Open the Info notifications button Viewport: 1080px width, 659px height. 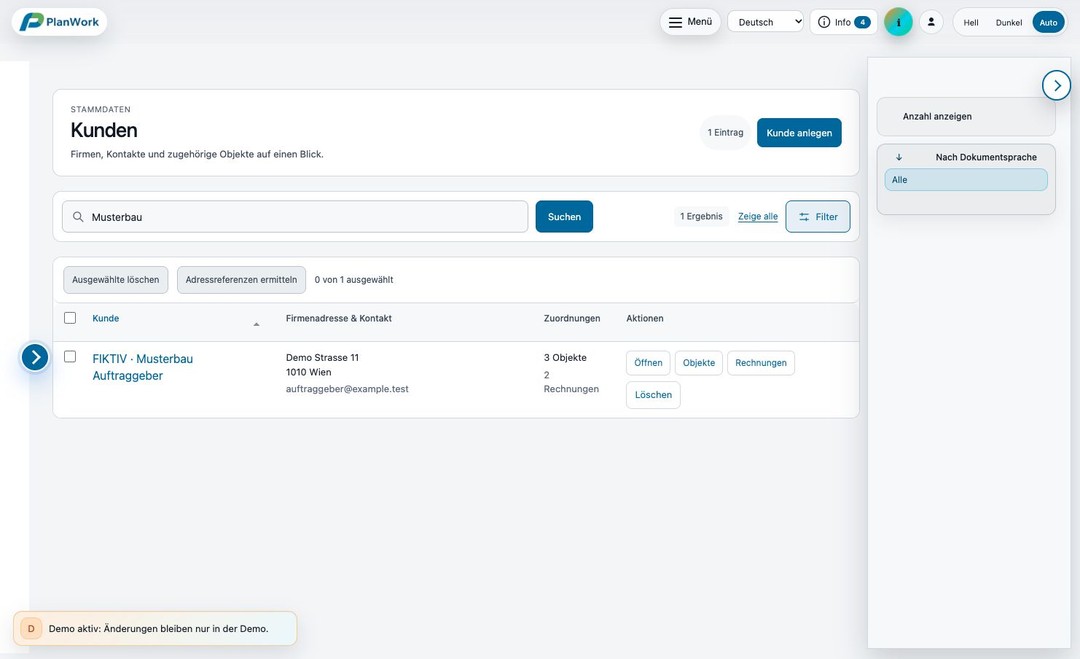coord(844,22)
